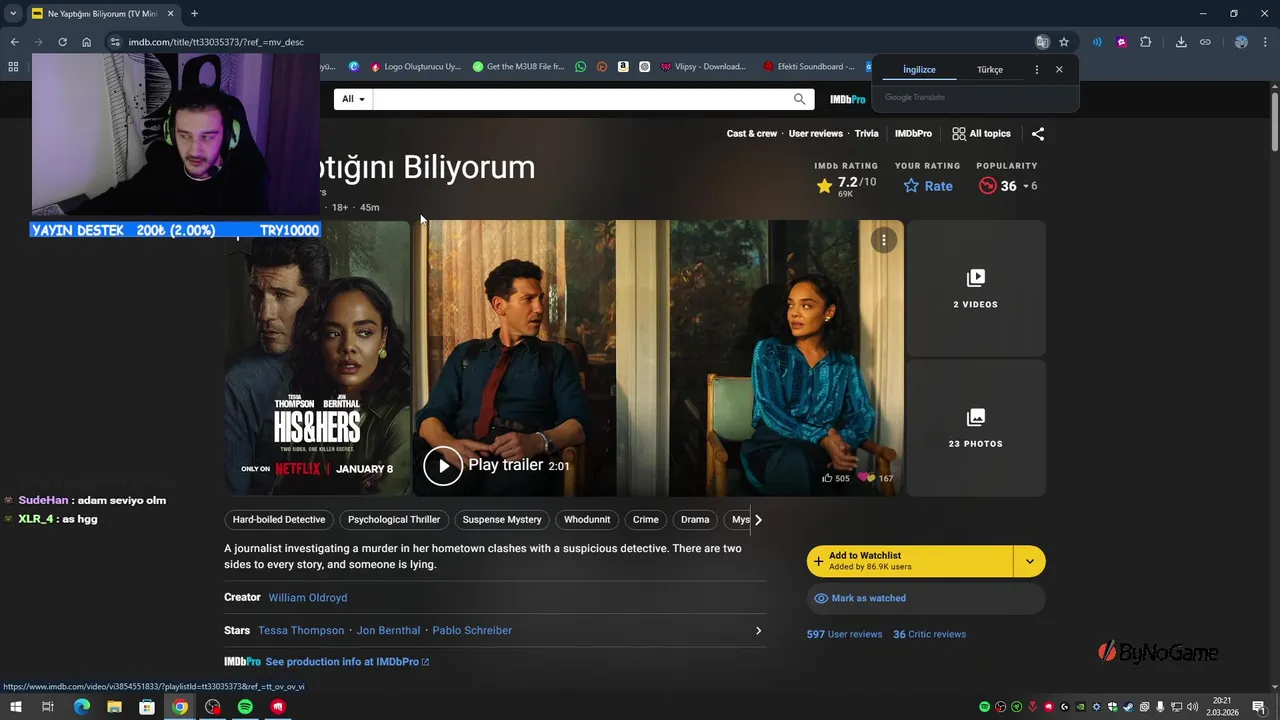Open Tessa Thompson's page
The width and height of the screenshot is (1280, 720).
tap(301, 630)
